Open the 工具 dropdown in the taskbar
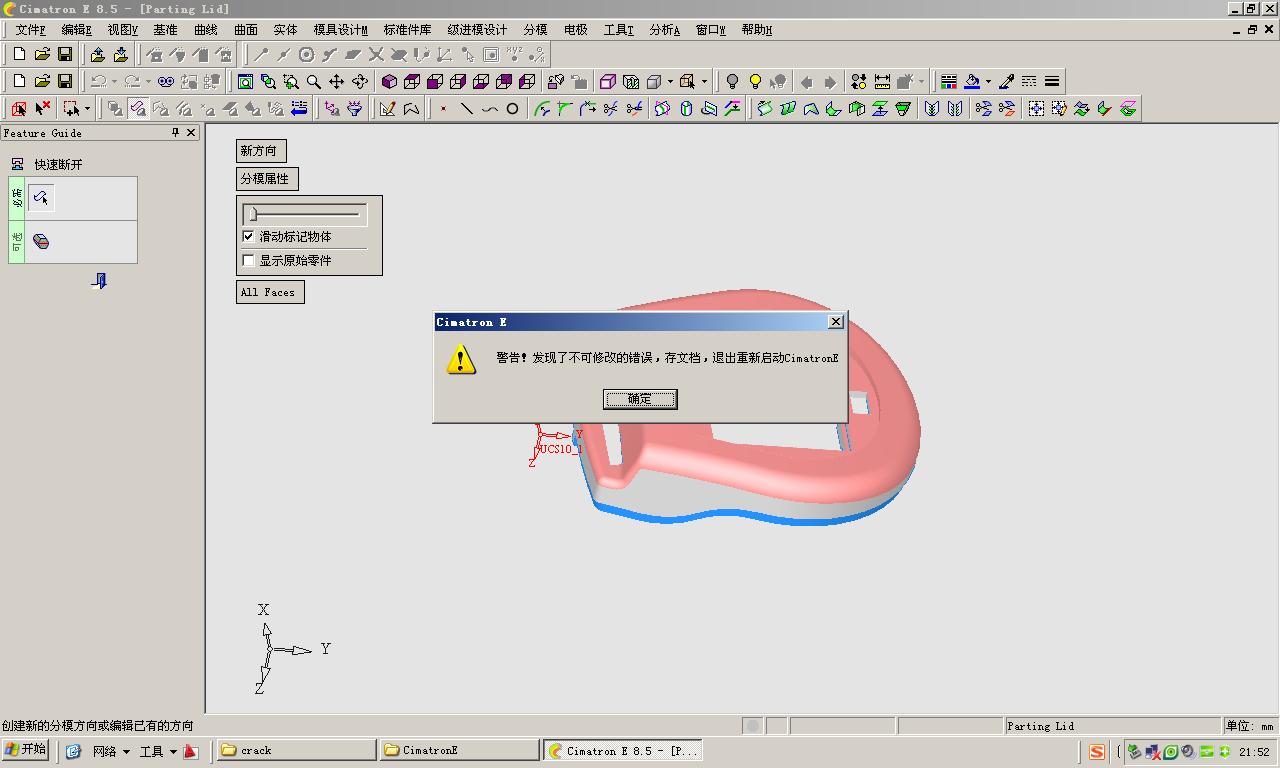Screen dimensions: 1280x768 tap(158, 751)
